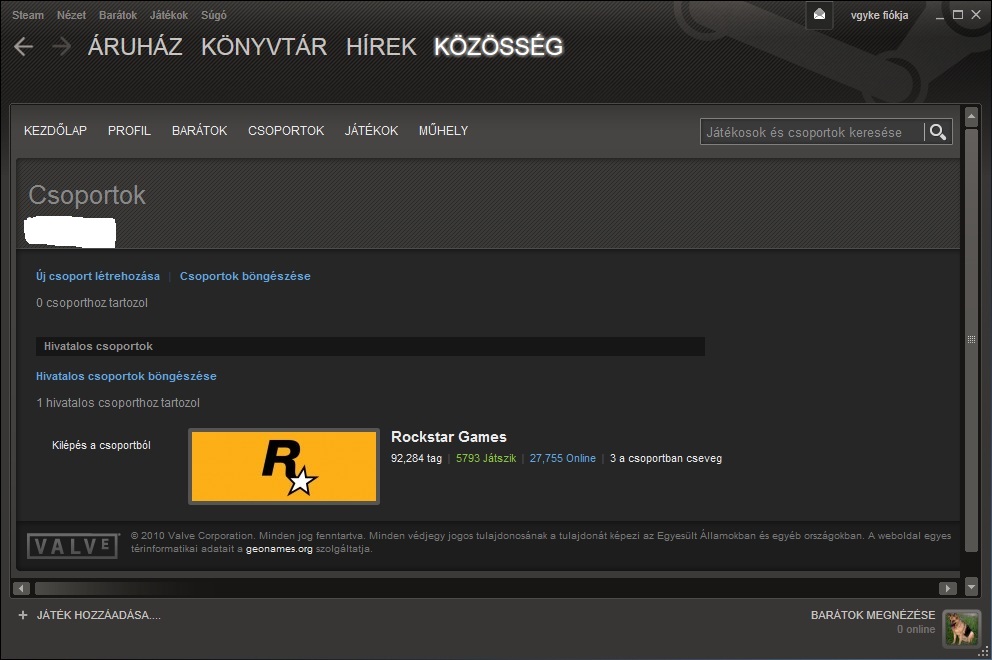Click 92,284 tag member count
Screen dimensions: 992x660
[416, 458]
